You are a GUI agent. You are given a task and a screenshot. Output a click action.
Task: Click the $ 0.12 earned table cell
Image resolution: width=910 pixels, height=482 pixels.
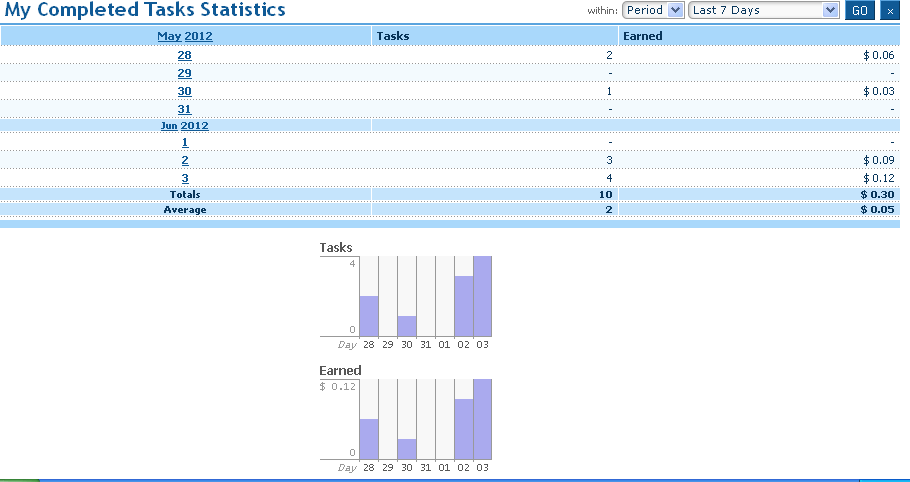879,178
